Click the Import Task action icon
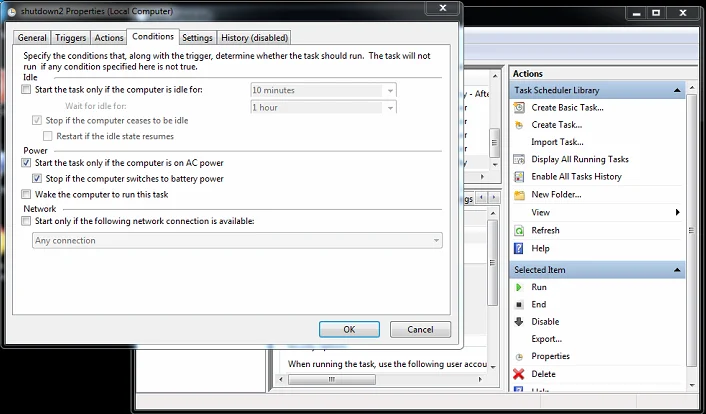706x414 pixels. (x=519, y=142)
